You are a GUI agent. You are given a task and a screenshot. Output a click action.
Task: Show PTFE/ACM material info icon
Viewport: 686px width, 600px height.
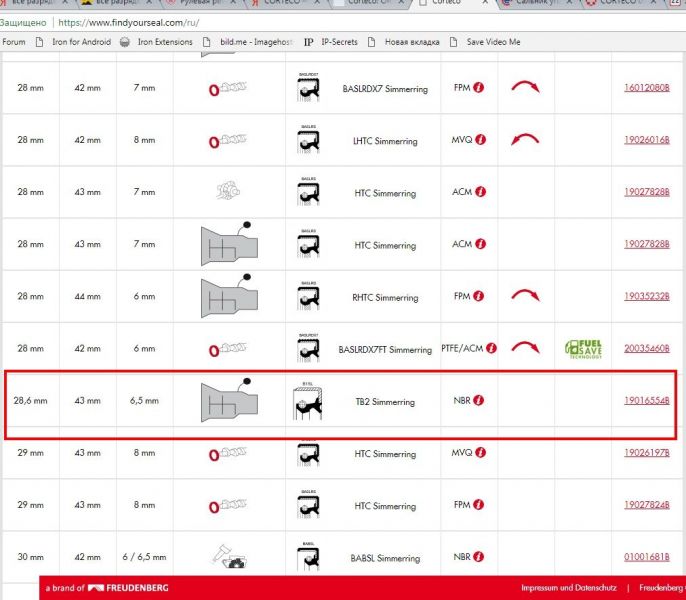coord(491,348)
